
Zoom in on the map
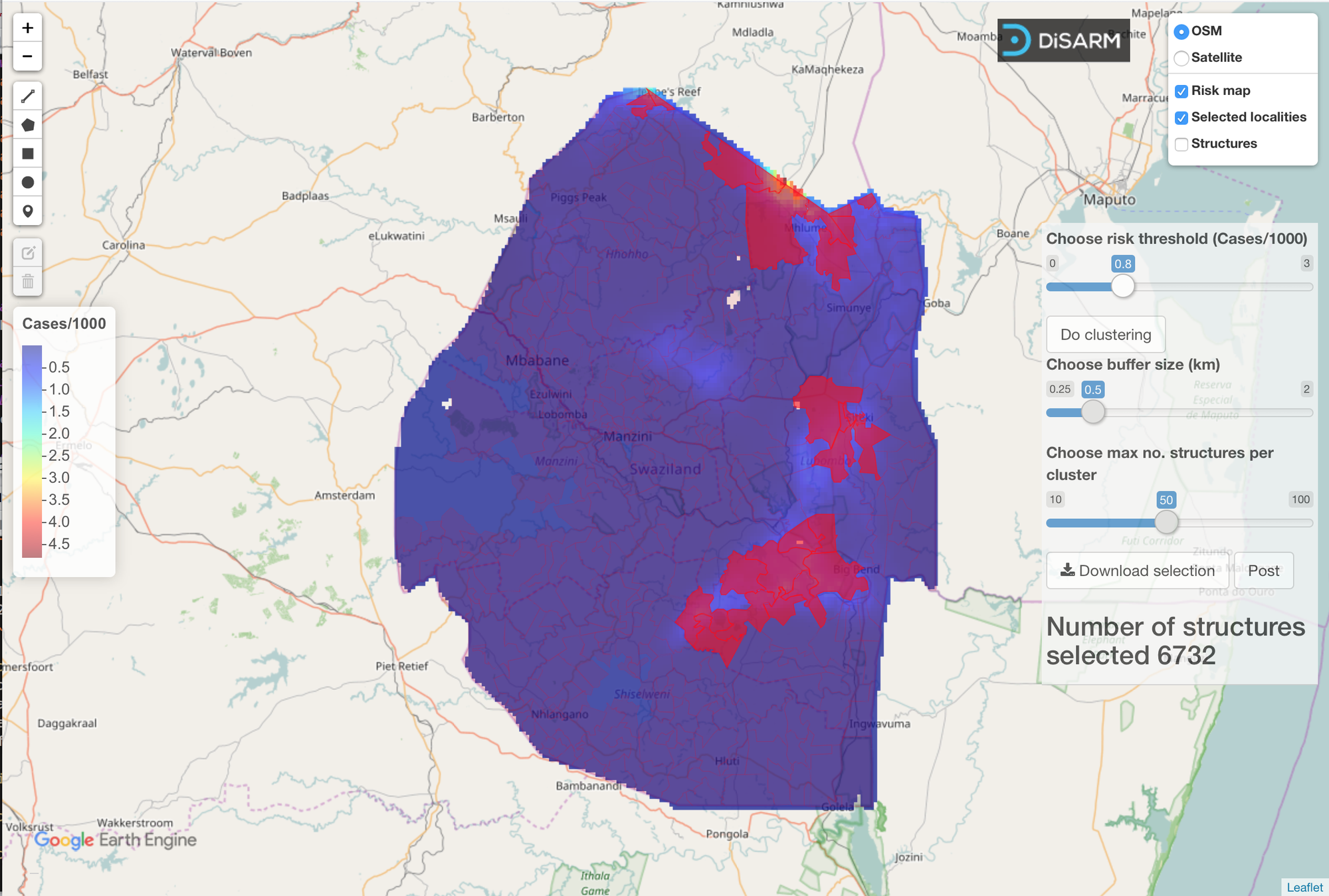pos(27,28)
